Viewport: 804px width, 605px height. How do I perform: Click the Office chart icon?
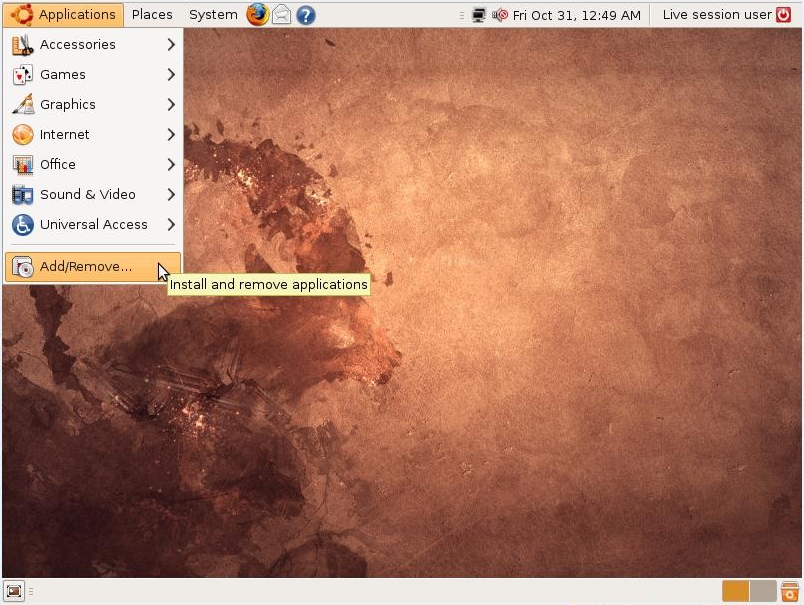[23, 165]
